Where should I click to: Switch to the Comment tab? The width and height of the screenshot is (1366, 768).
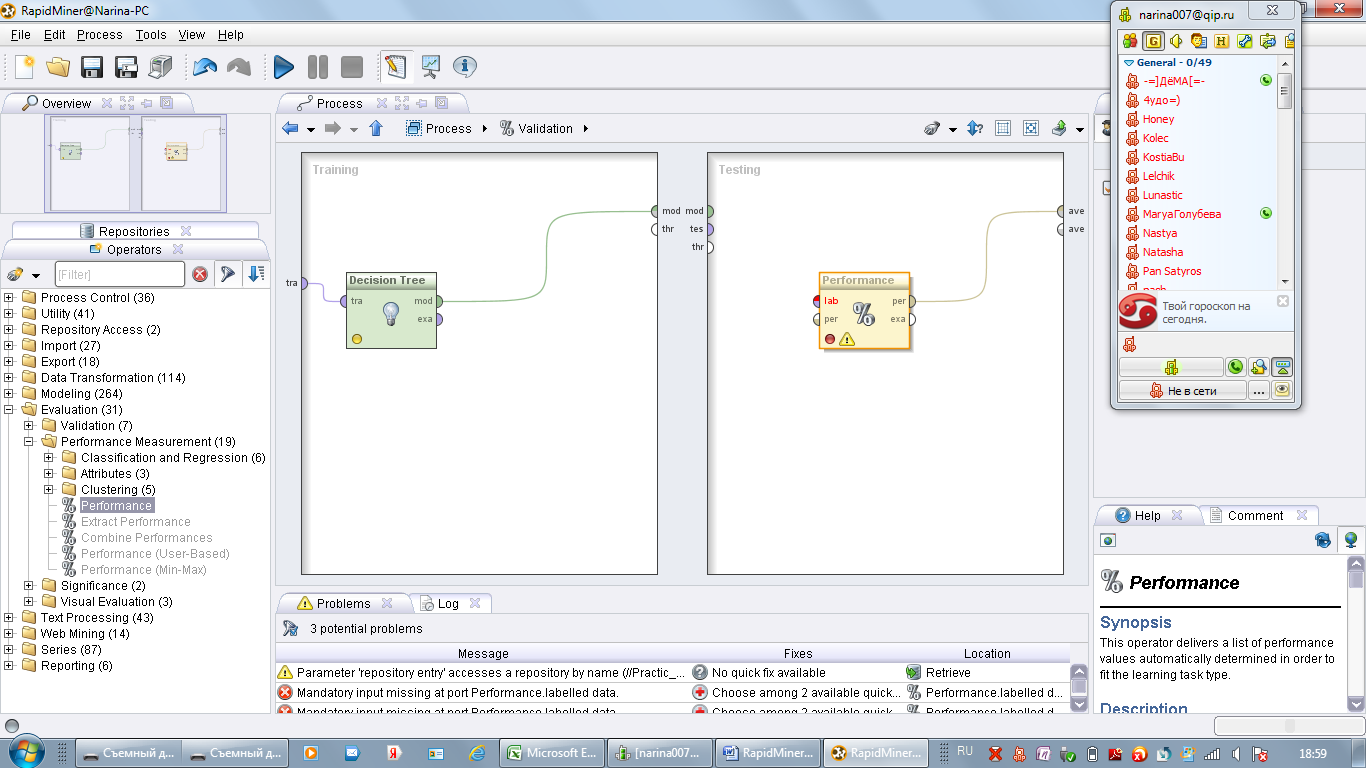1255,515
